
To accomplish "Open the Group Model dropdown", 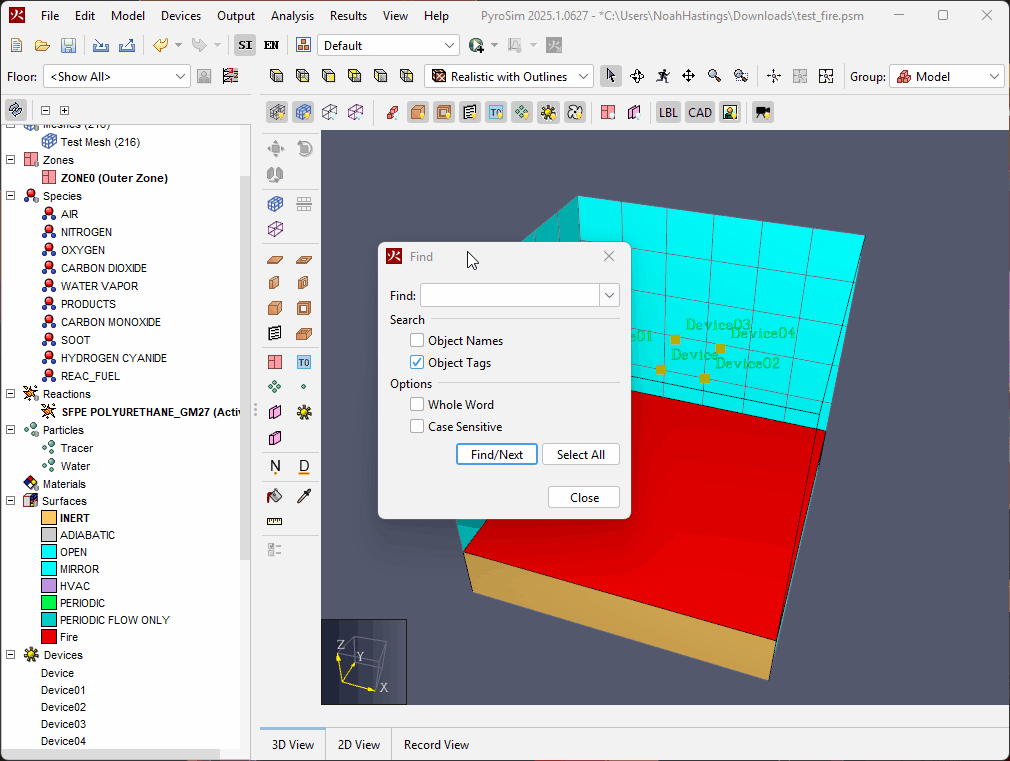I will [x=947, y=77].
